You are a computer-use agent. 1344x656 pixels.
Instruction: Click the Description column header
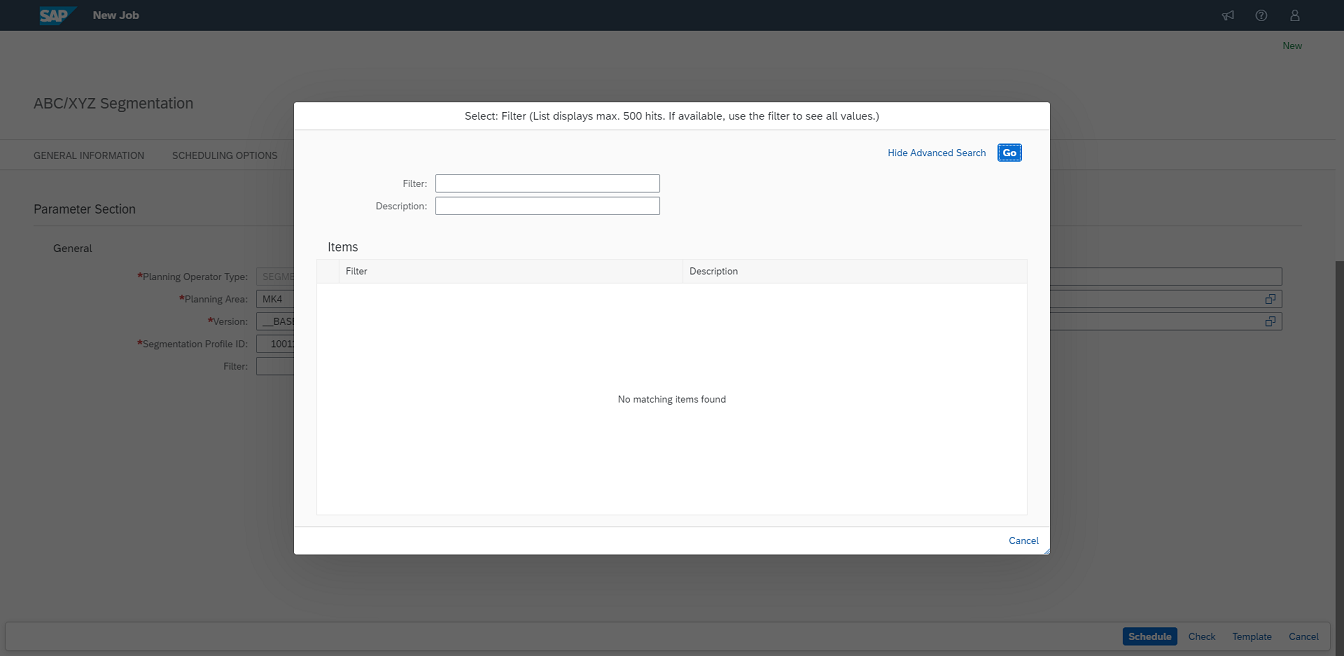click(x=855, y=271)
